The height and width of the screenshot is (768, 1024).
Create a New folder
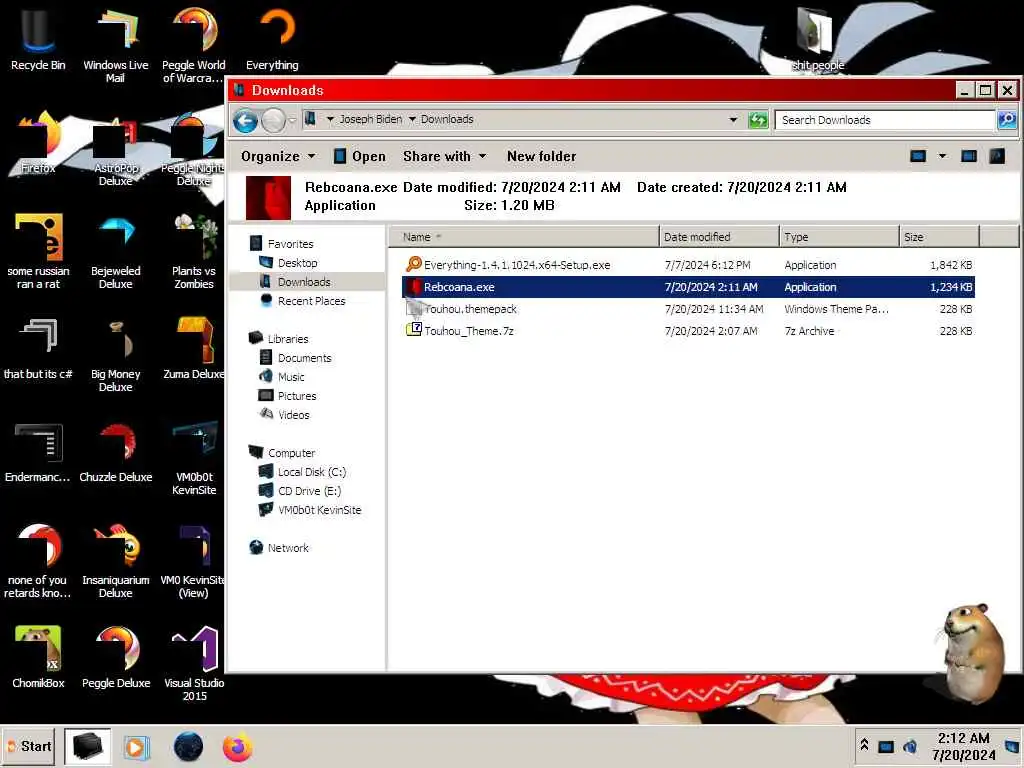point(541,157)
